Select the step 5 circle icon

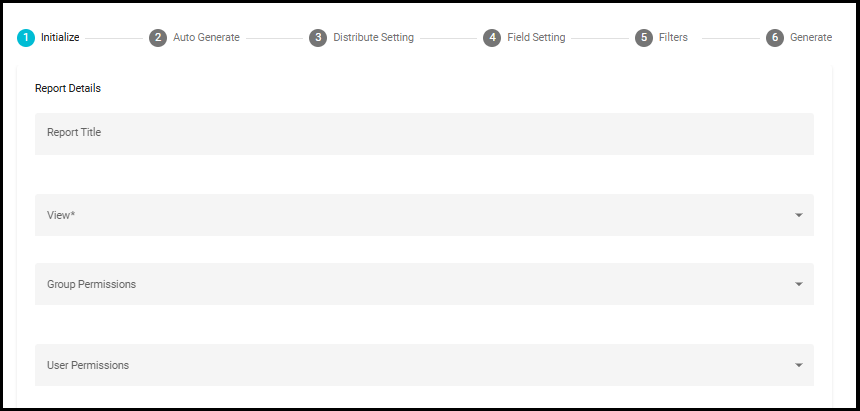(644, 38)
